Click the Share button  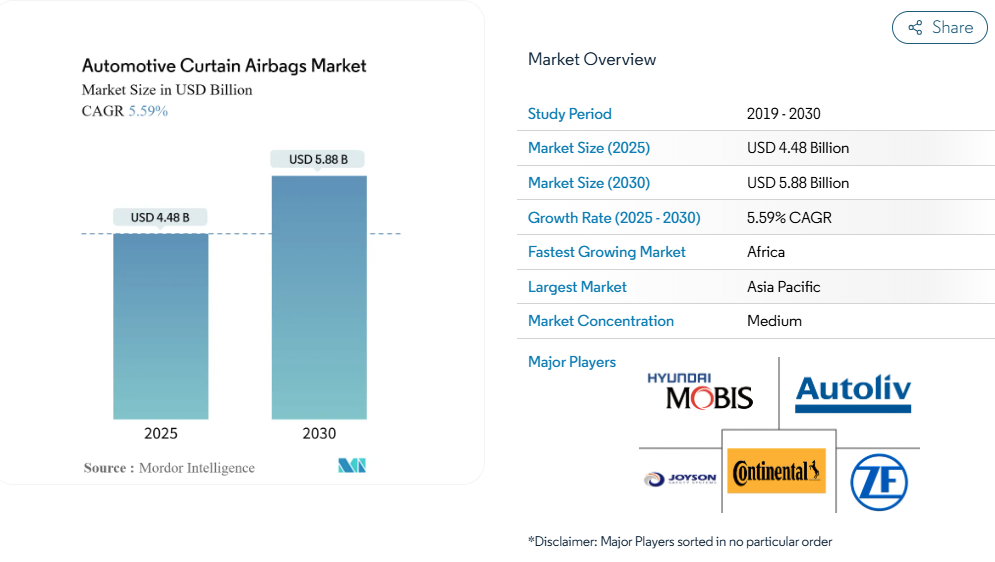click(x=940, y=28)
